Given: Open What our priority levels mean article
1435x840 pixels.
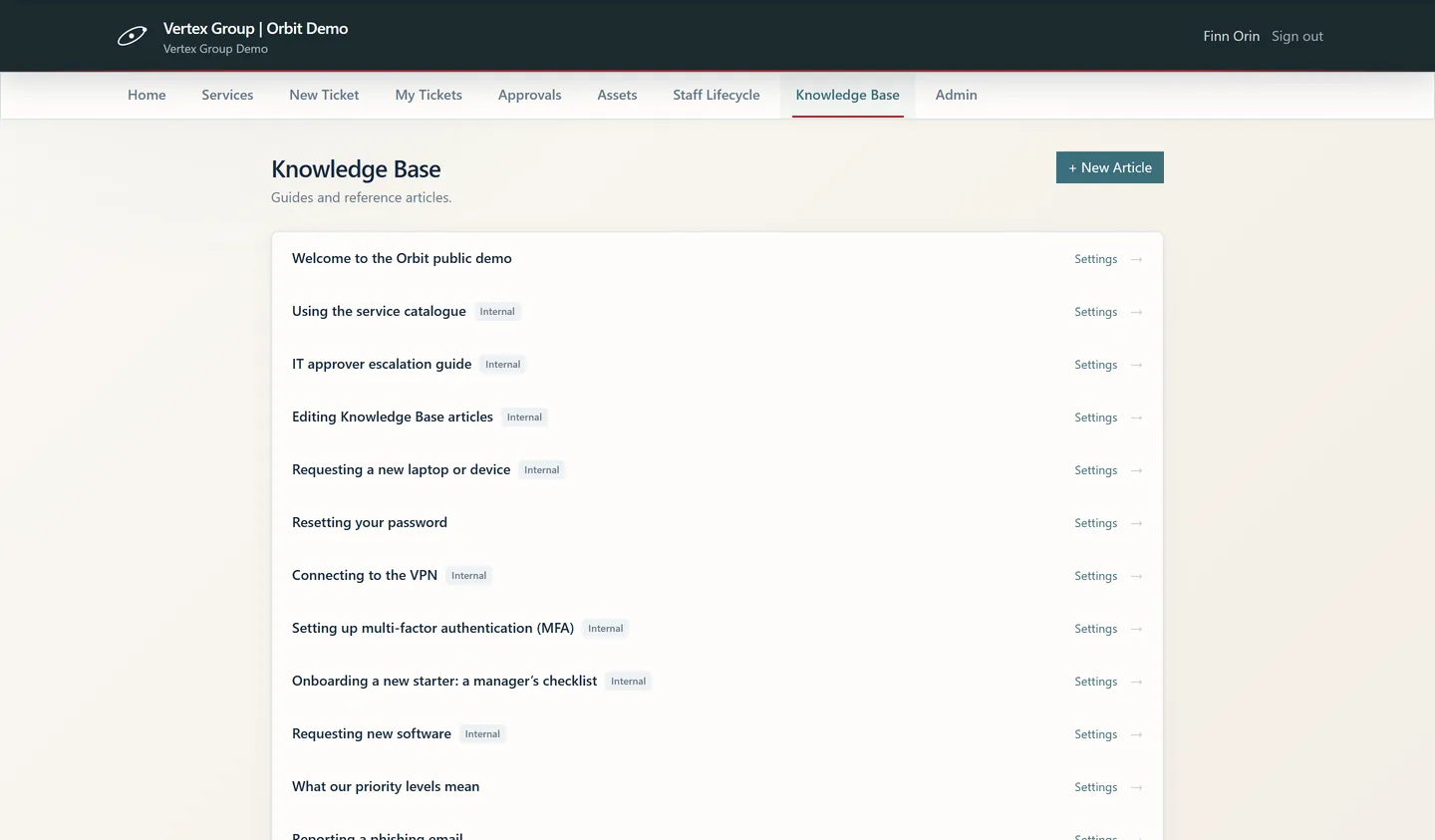Looking at the screenshot, I should pos(386,786).
